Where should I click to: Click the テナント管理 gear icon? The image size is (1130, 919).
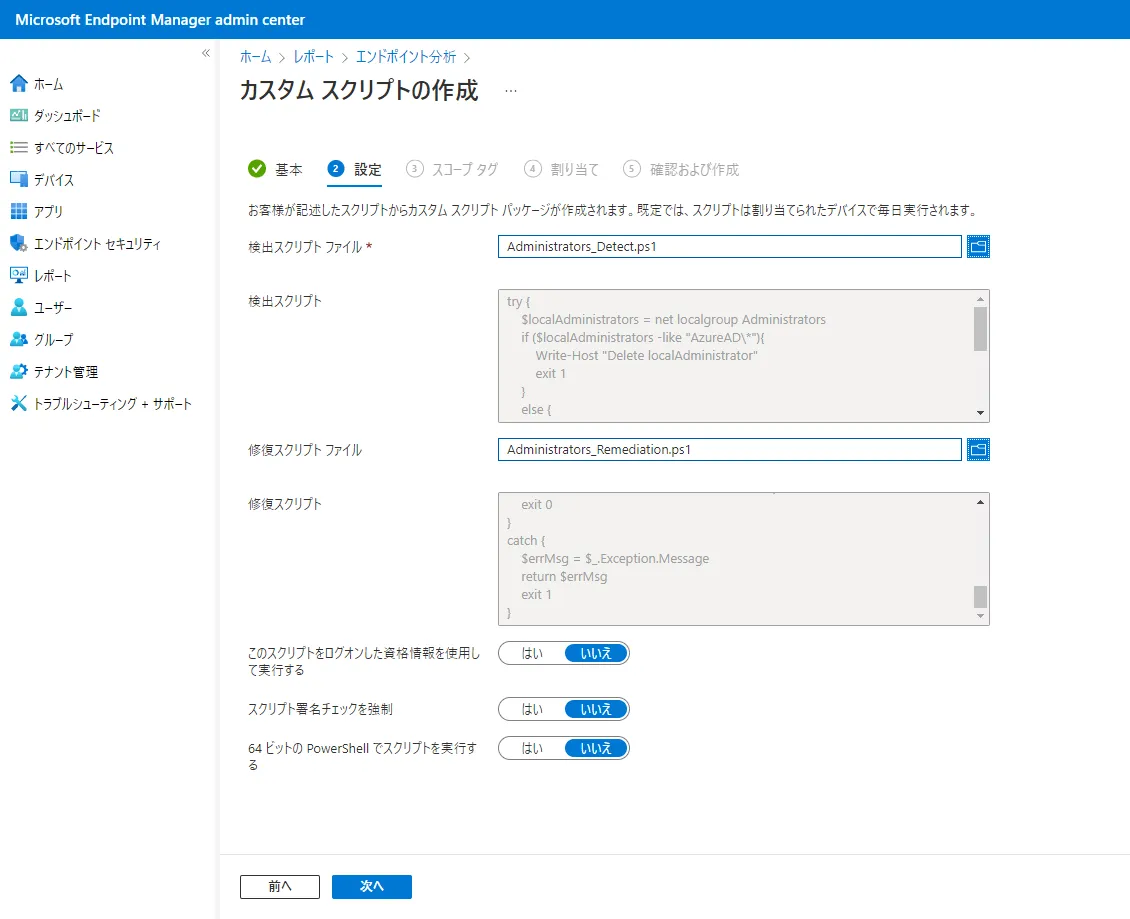pyautogui.click(x=18, y=372)
